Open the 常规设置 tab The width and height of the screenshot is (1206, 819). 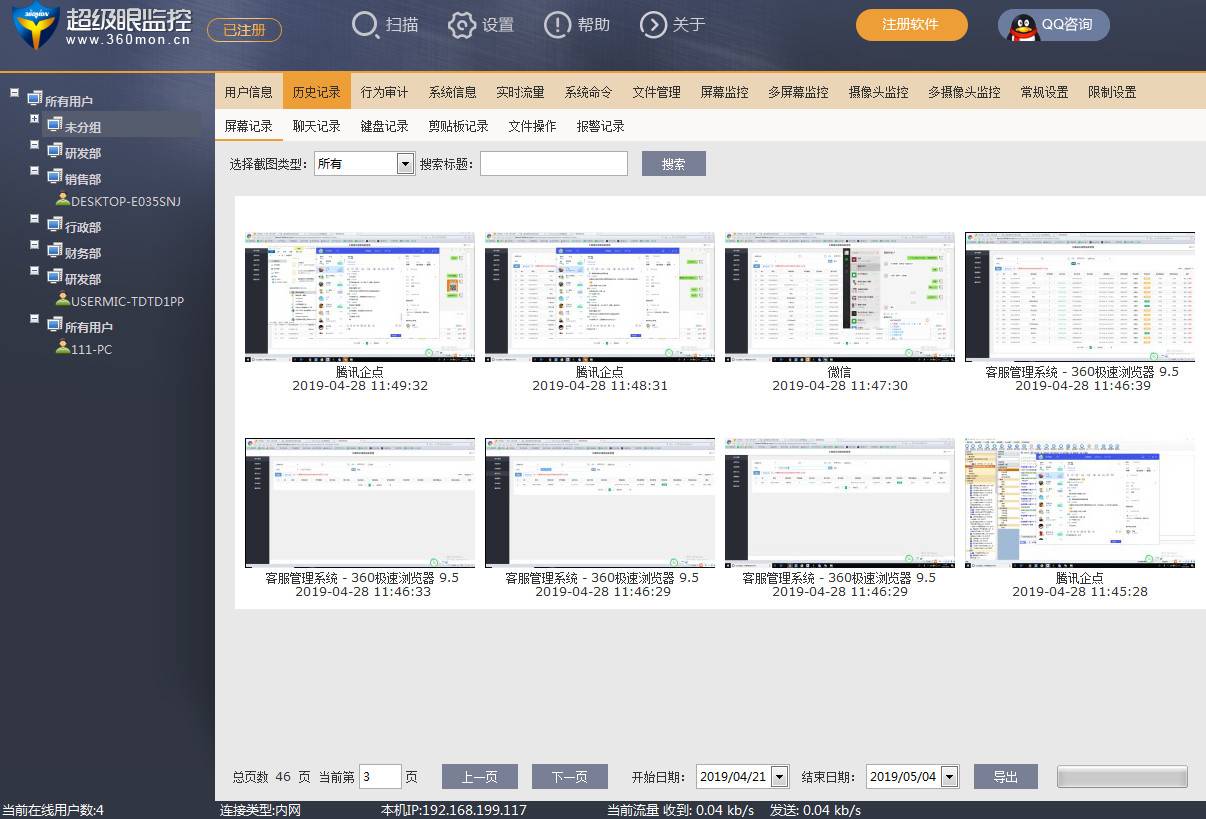(1044, 92)
